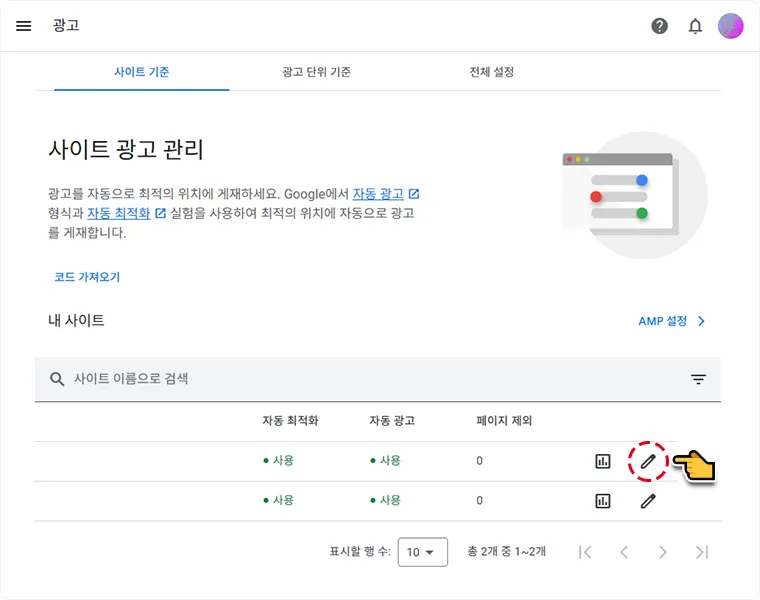Click second row 페이지 제외 value 0
Screen dimensions: 760x600
point(479,501)
